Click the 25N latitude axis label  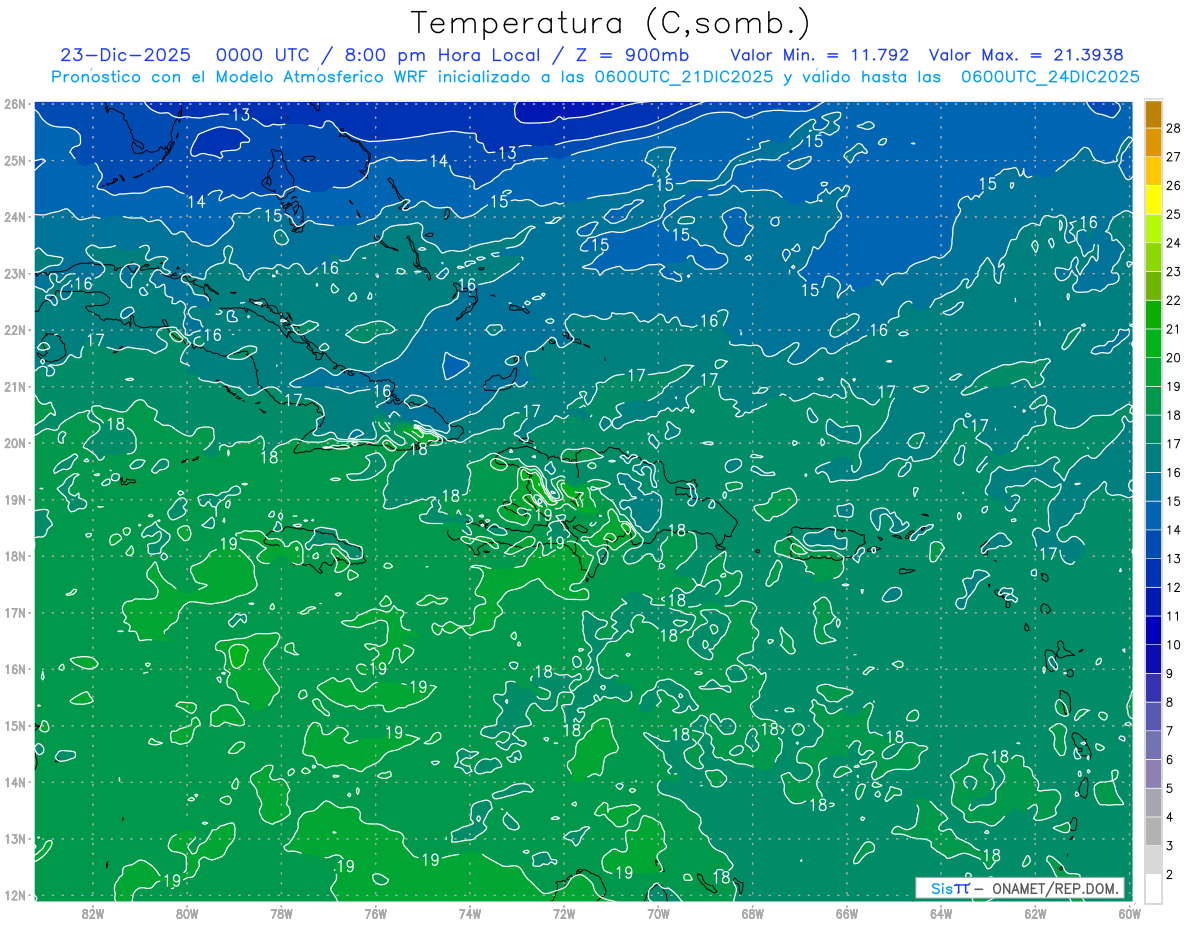click(15, 160)
